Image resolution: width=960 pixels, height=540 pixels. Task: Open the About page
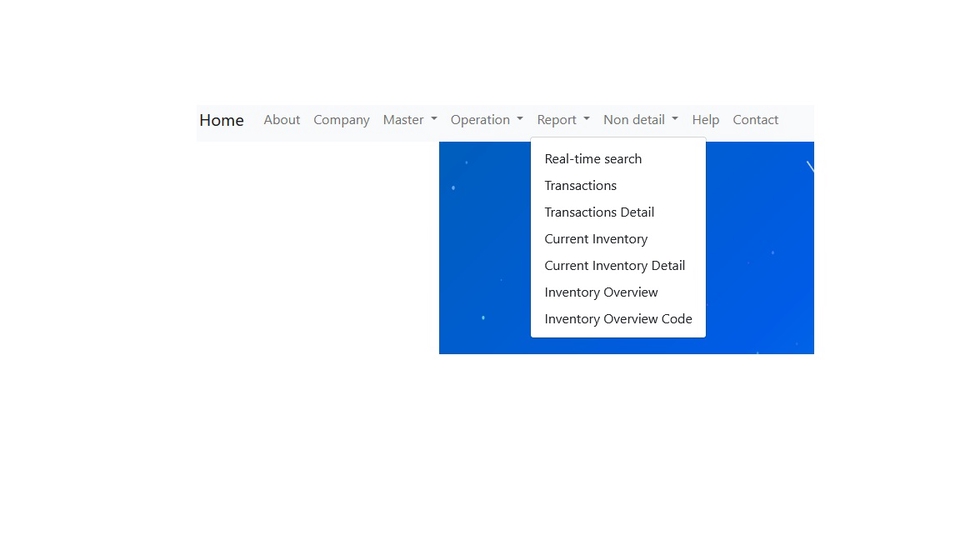pos(281,120)
